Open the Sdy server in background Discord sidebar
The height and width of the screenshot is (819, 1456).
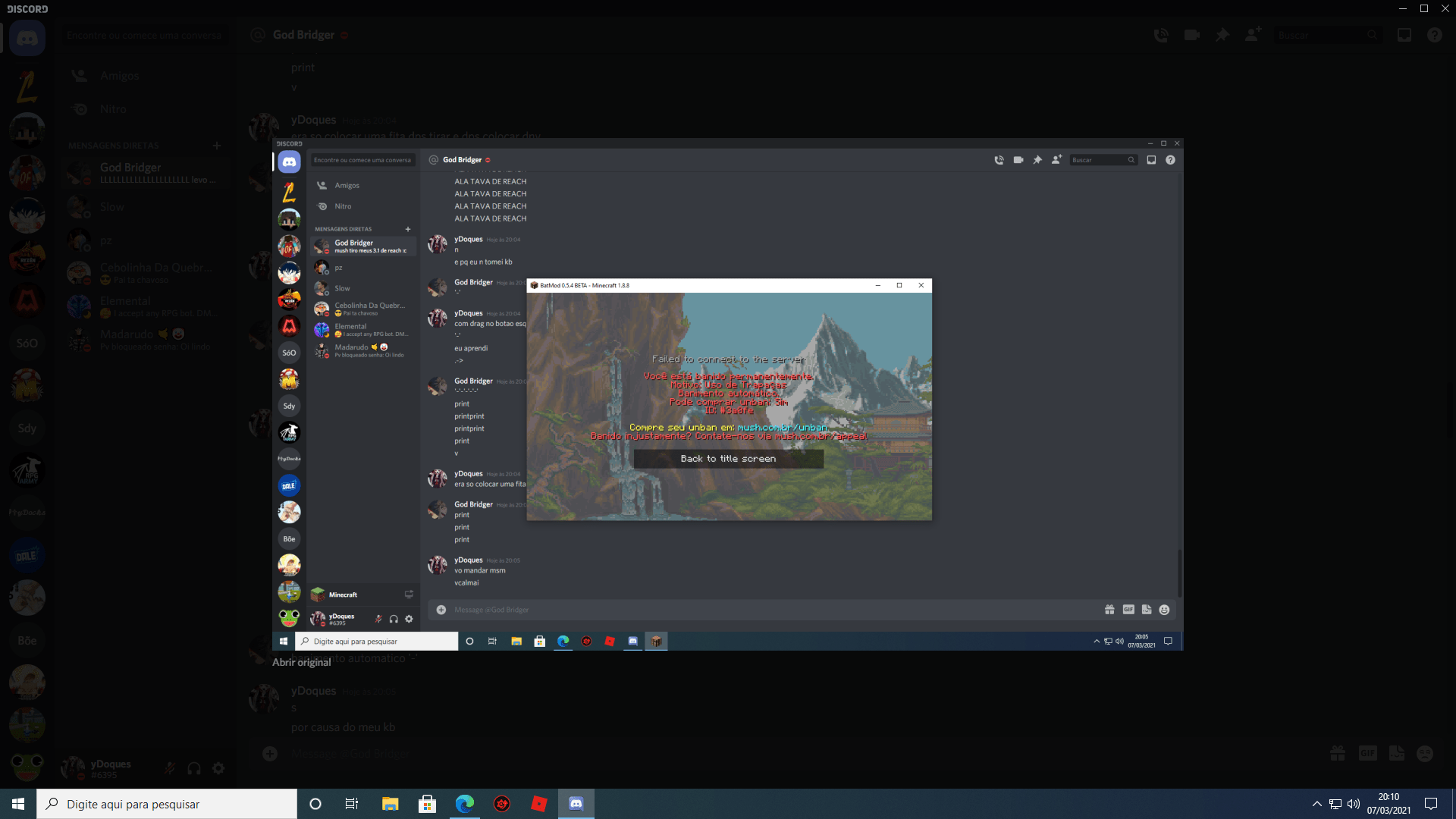pyautogui.click(x=27, y=428)
